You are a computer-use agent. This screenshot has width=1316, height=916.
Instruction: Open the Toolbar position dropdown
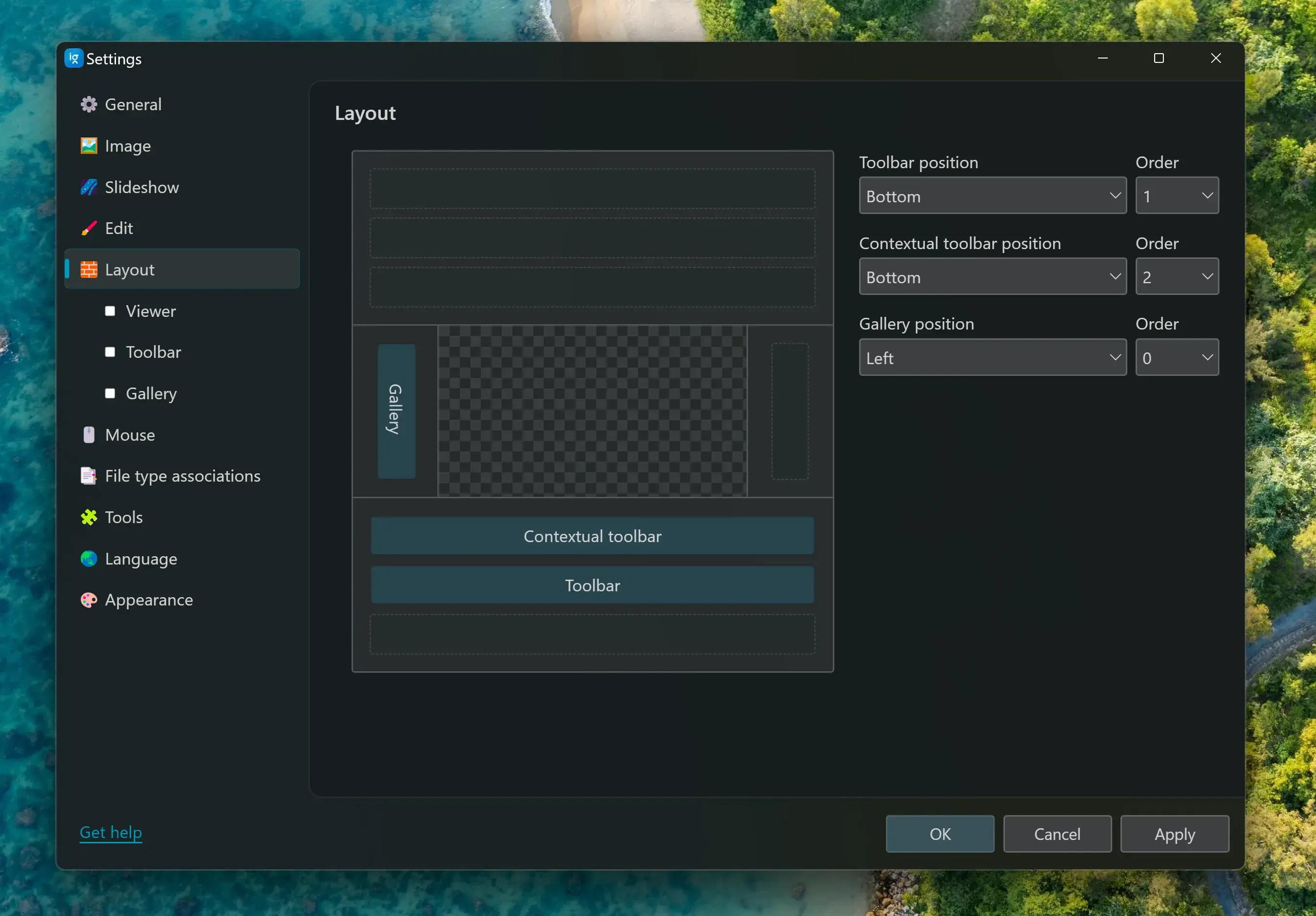(992, 196)
